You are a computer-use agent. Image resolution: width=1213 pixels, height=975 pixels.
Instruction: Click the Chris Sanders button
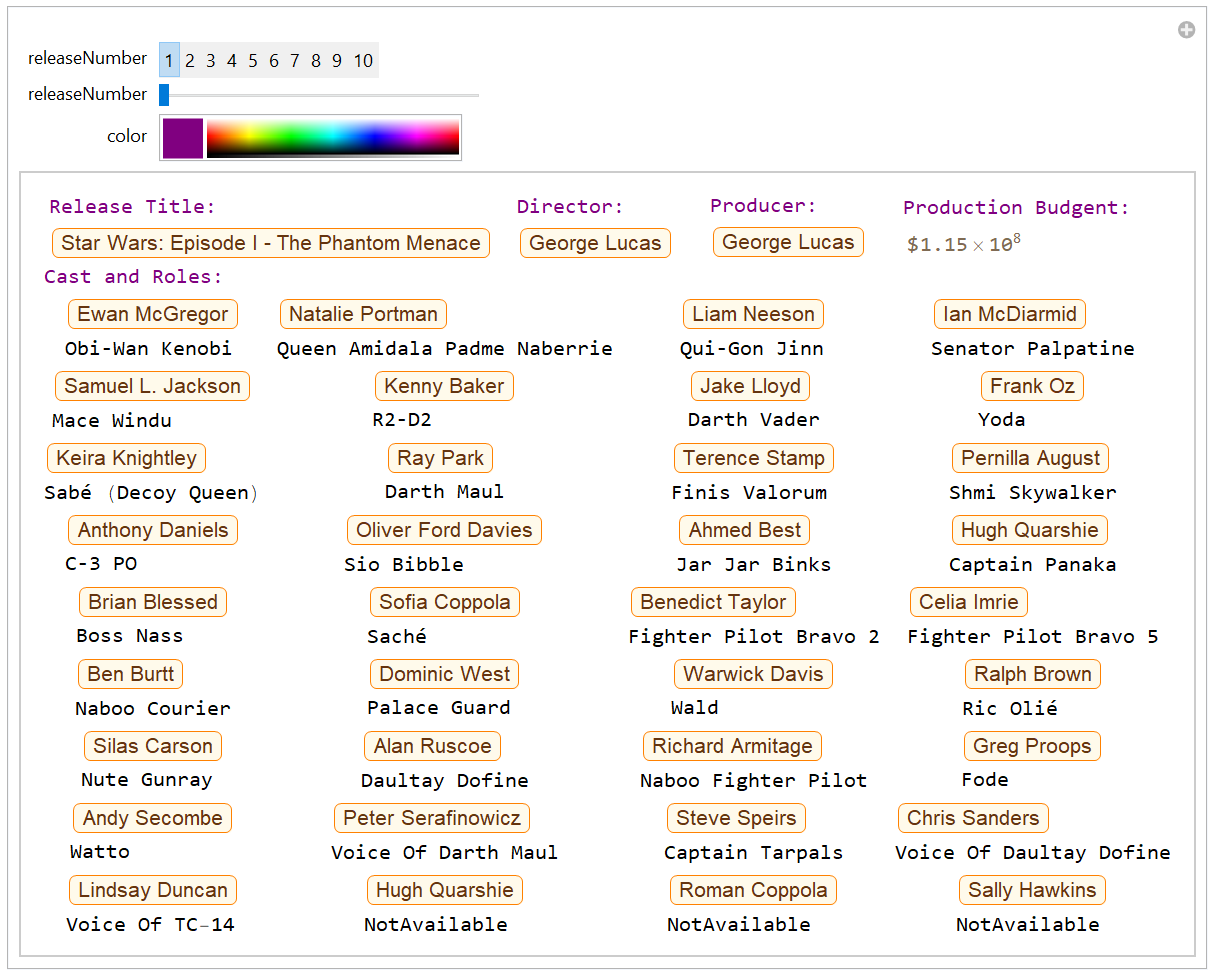tap(973, 818)
